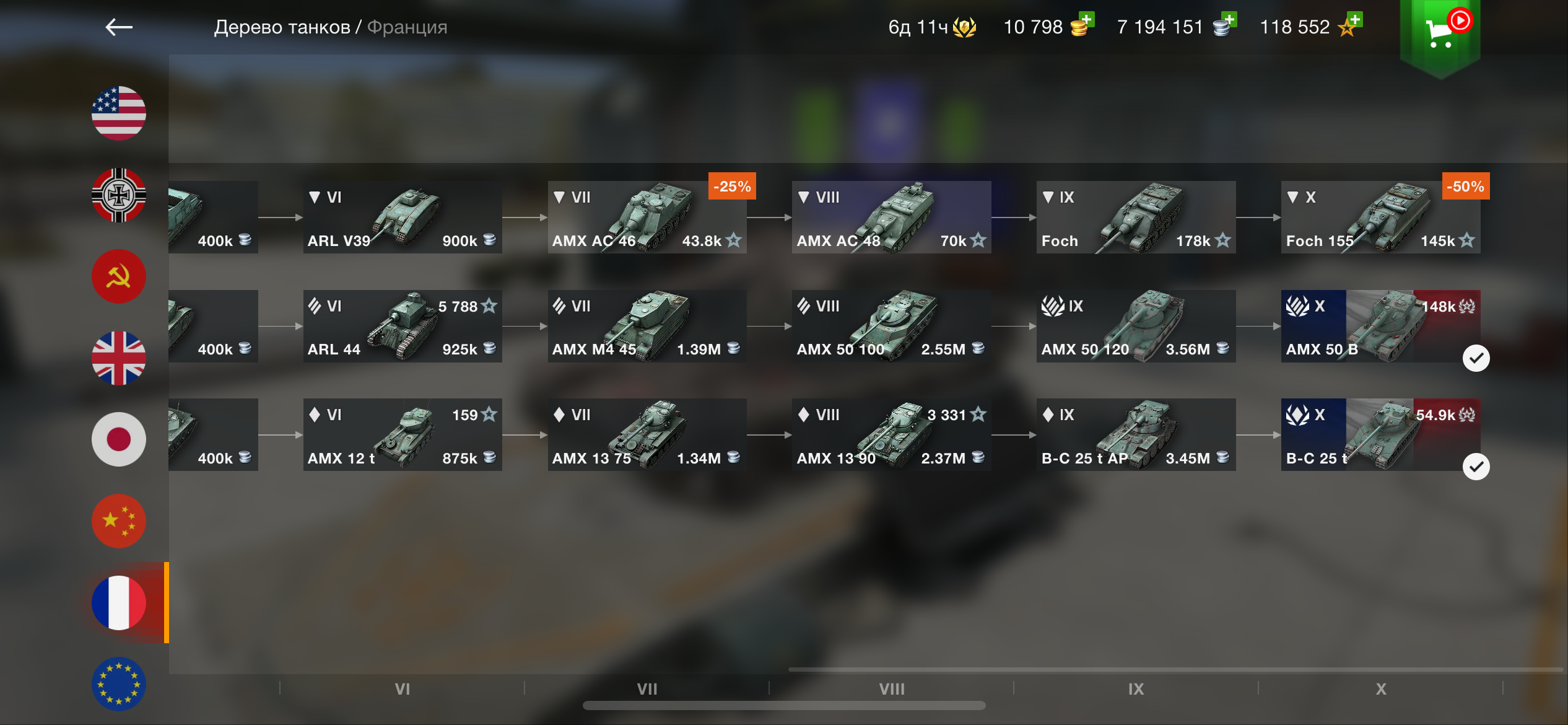Select the USA flag nation icon
The height and width of the screenshot is (725, 1568).
tap(118, 113)
